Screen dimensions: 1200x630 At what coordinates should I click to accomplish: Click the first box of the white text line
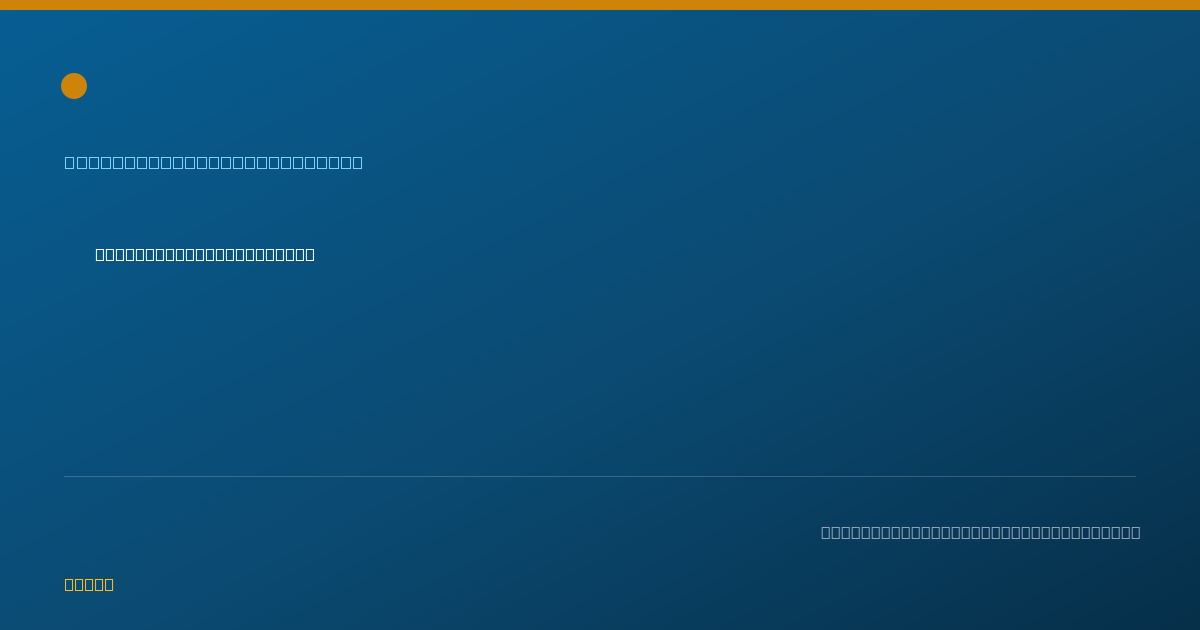[100, 254]
